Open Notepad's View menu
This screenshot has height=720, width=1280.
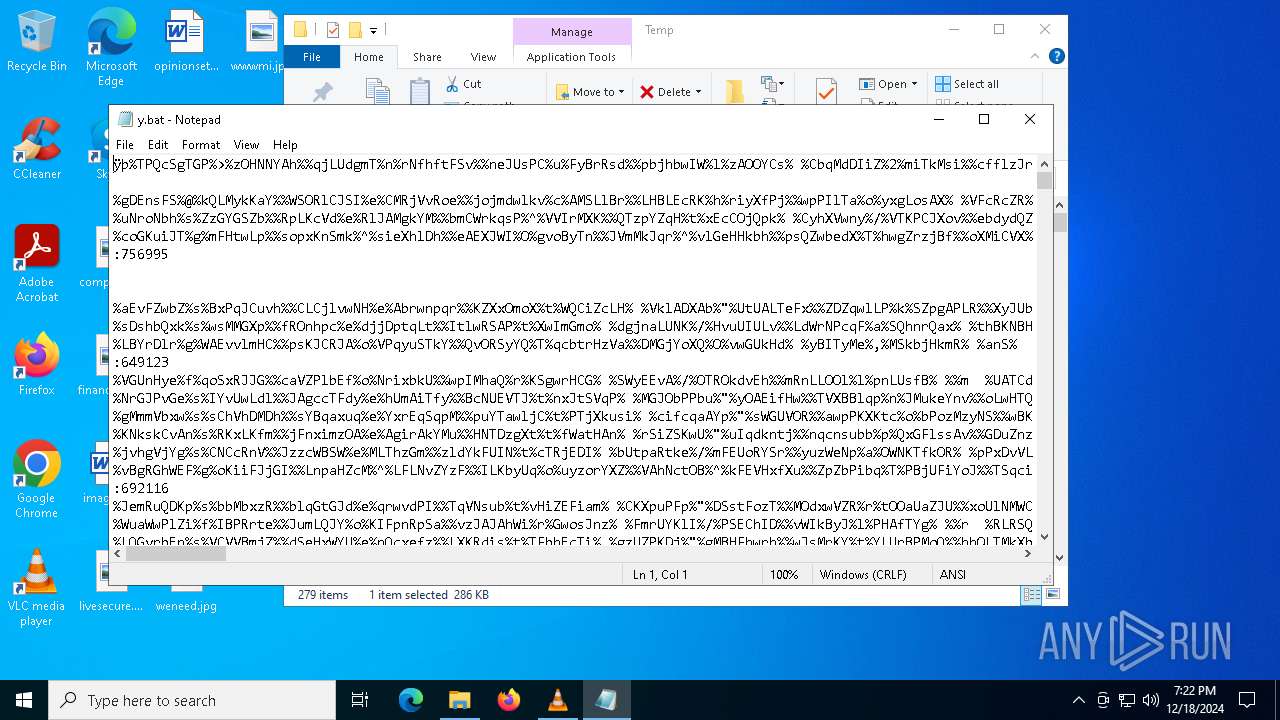(246, 145)
